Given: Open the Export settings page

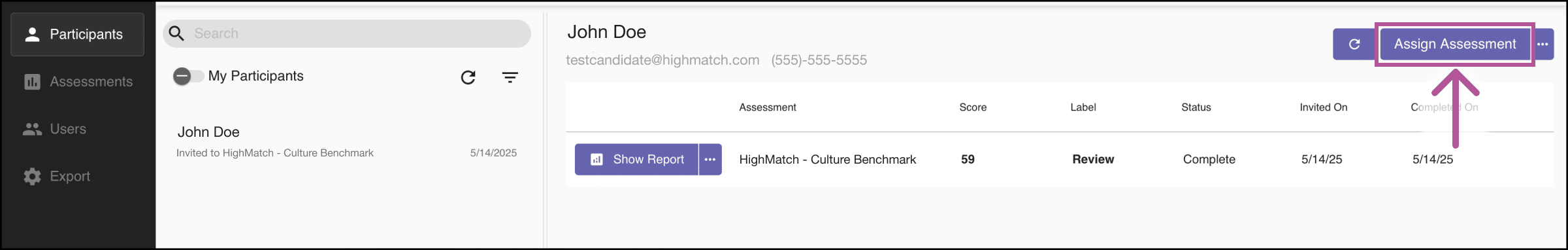Looking at the screenshot, I should (x=77, y=176).
